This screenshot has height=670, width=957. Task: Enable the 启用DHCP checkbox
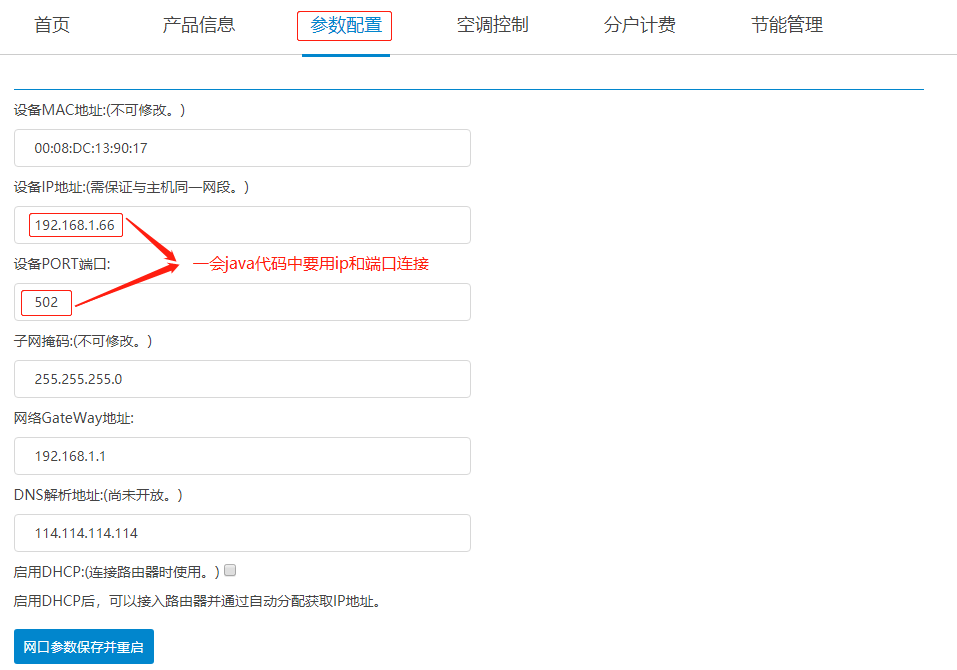pos(230,570)
